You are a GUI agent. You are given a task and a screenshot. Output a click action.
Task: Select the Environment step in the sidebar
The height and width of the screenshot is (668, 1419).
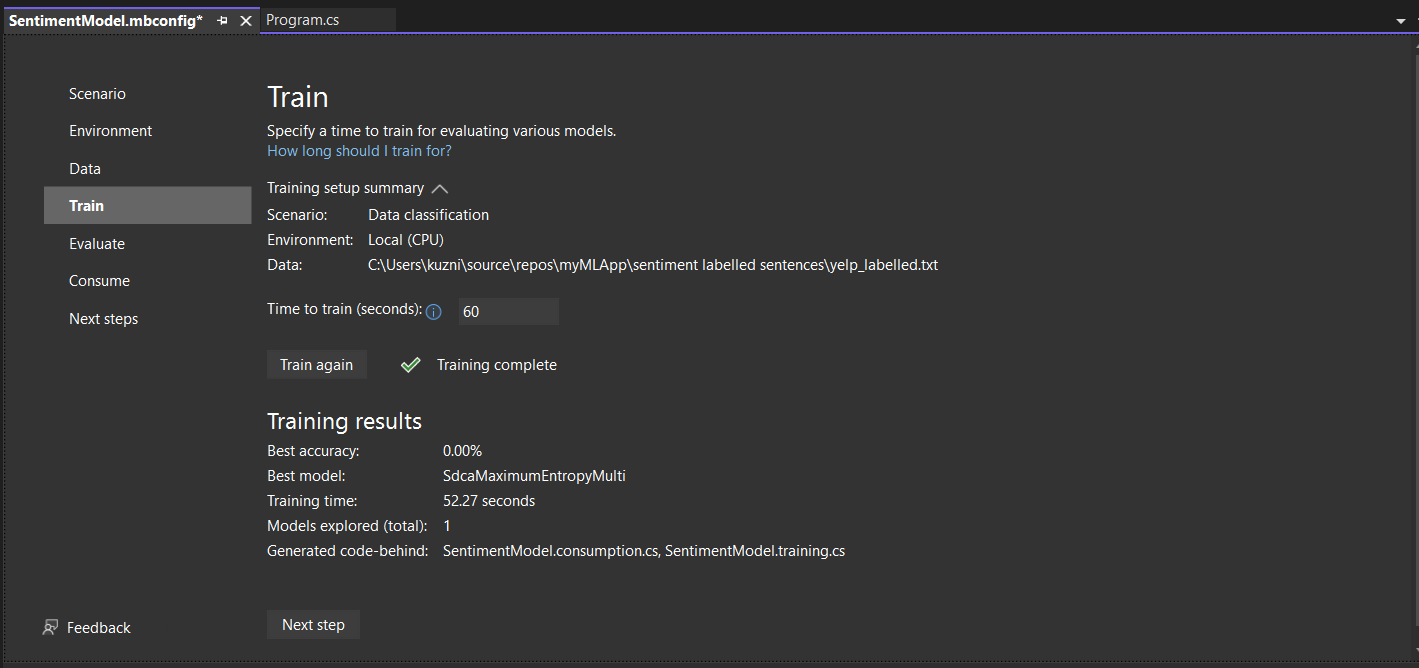110,130
